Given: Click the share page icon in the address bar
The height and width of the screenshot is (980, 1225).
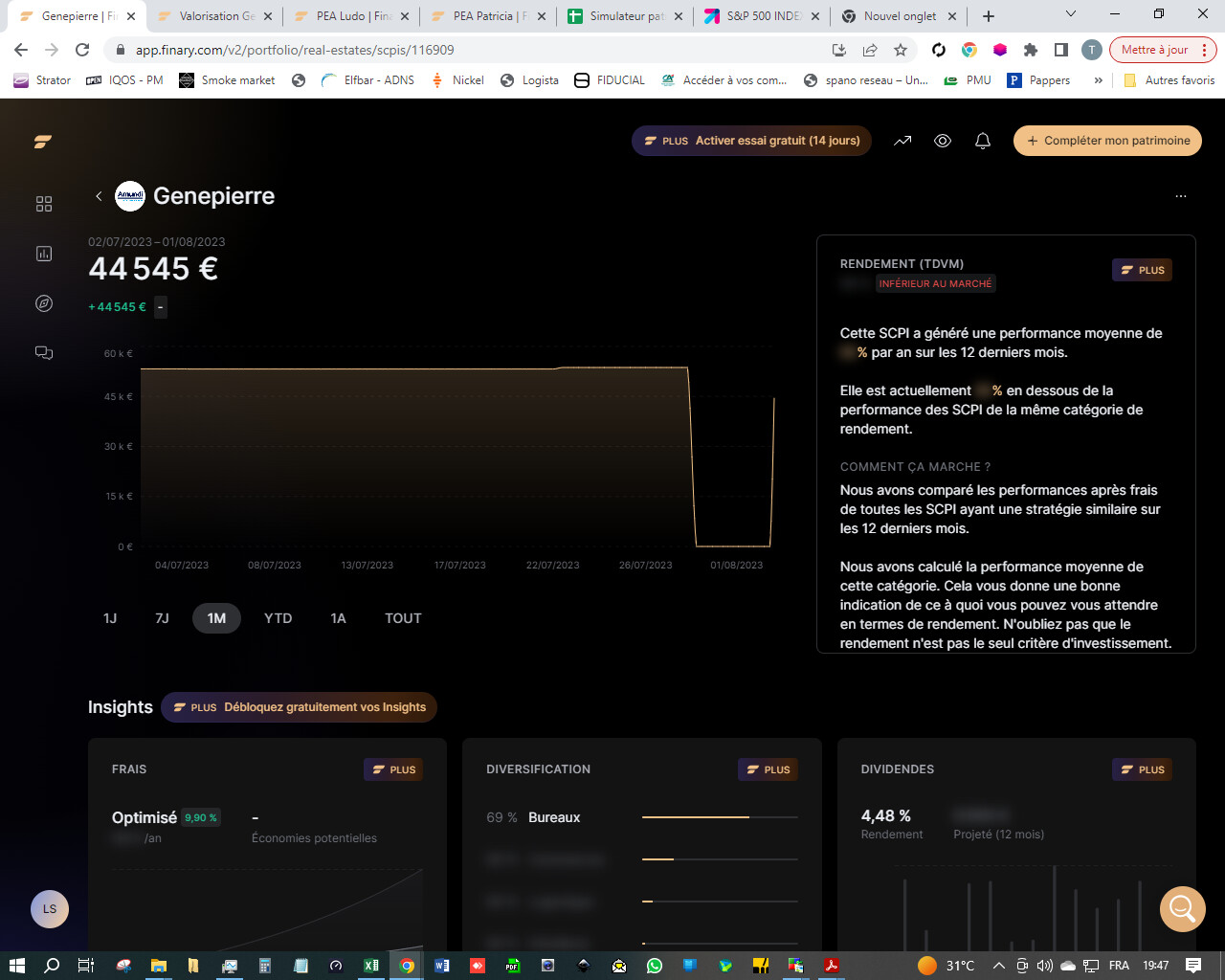Looking at the screenshot, I should pos(870,50).
